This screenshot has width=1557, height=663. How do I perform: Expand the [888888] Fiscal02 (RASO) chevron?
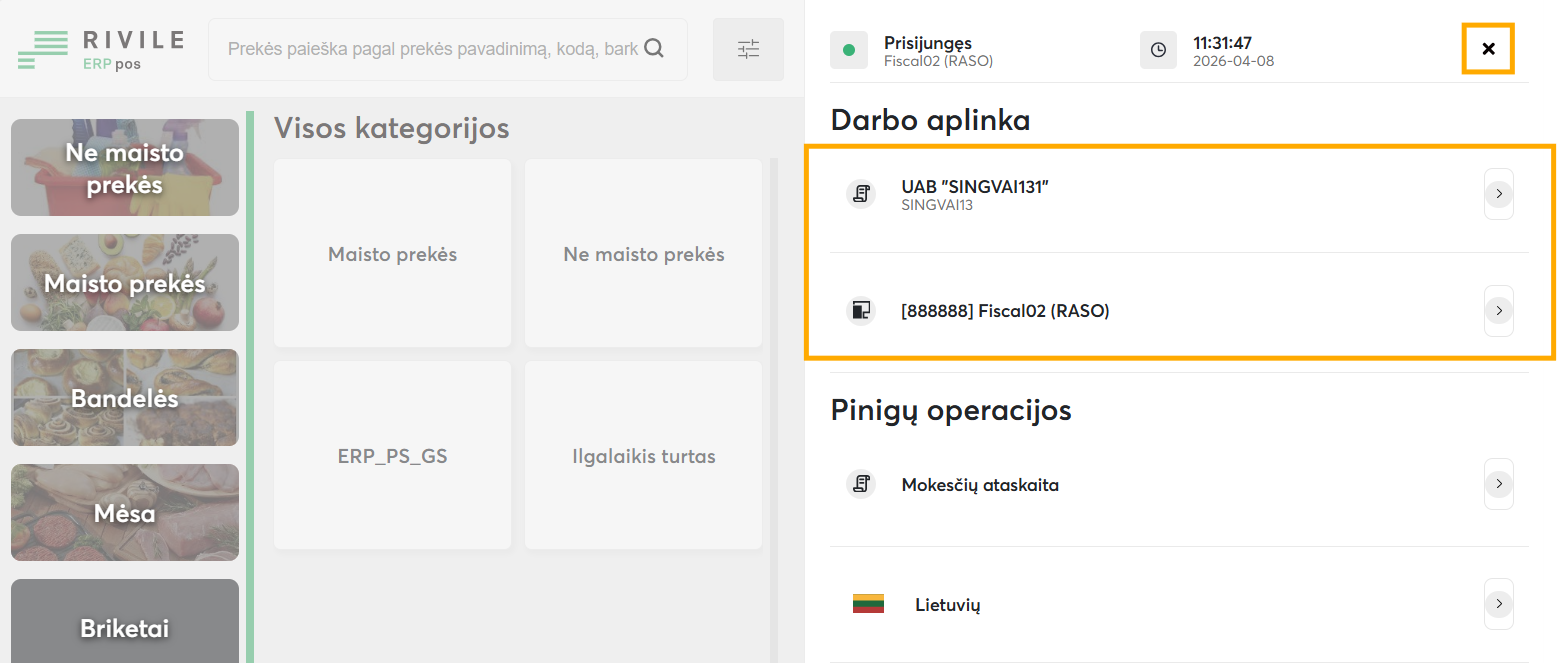1498,311
